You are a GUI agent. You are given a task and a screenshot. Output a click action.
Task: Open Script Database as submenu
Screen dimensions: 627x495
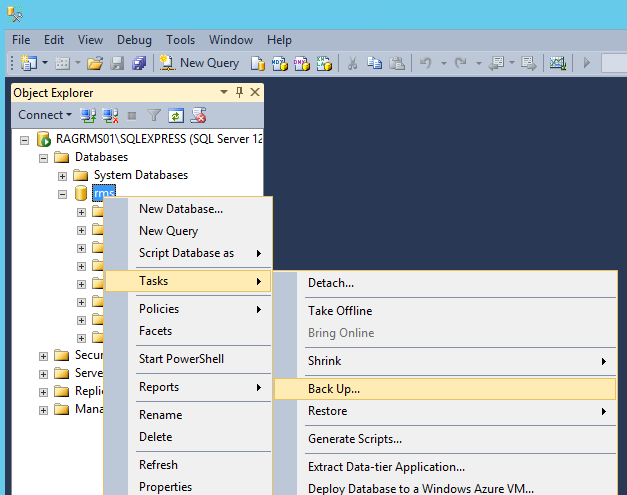point(188,253)
